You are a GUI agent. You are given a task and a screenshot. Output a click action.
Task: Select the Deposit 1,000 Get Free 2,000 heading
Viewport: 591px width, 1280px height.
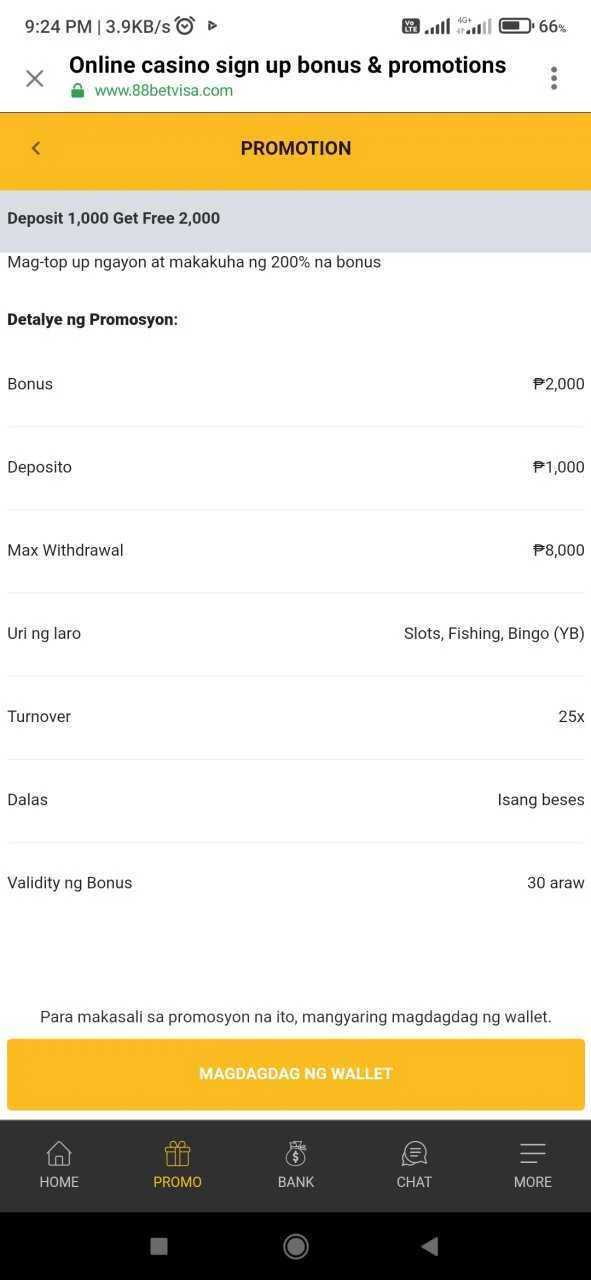(x=114, y=218)
